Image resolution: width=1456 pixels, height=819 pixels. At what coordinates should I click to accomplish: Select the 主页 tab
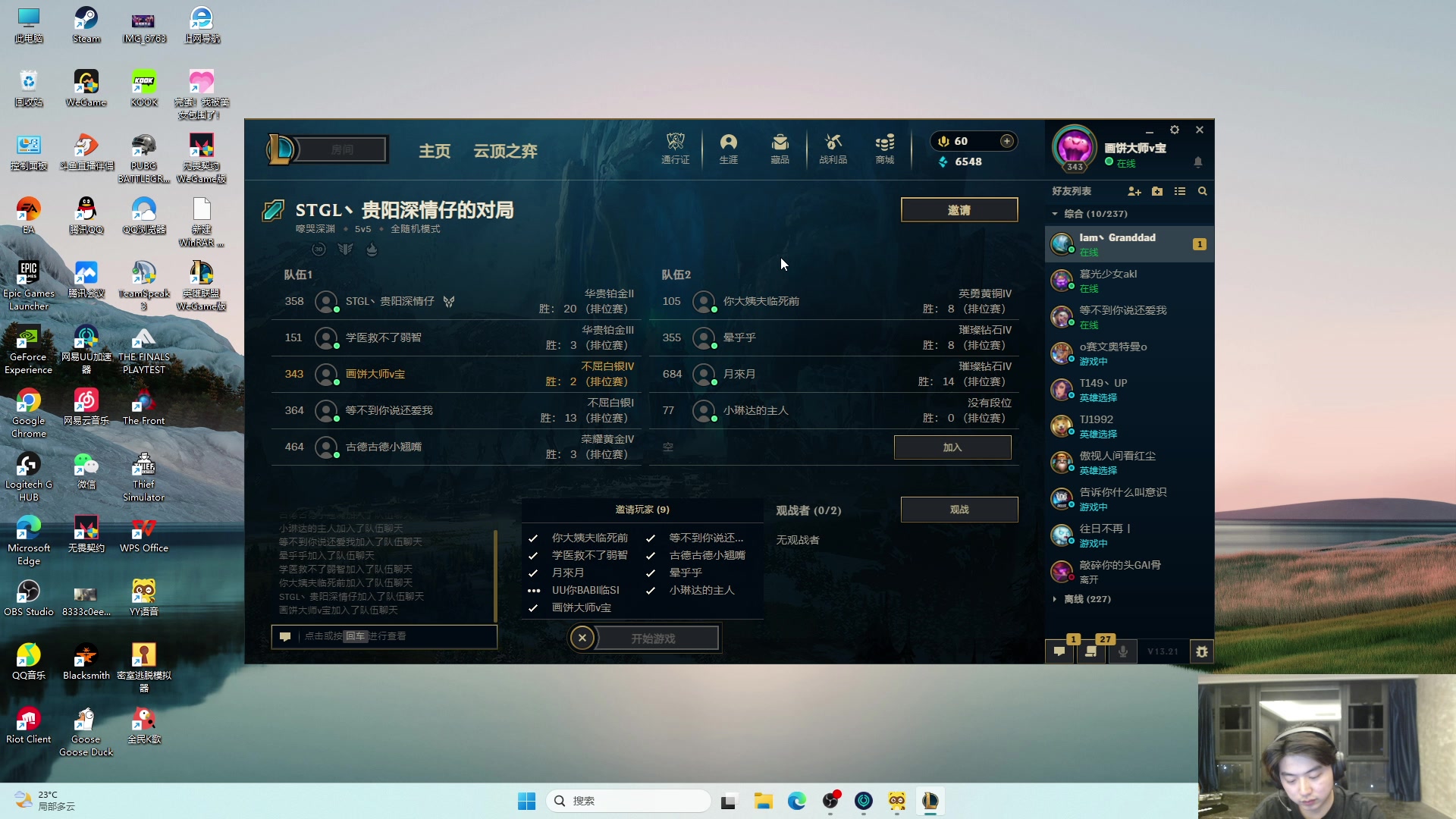(x=435, y=151)
